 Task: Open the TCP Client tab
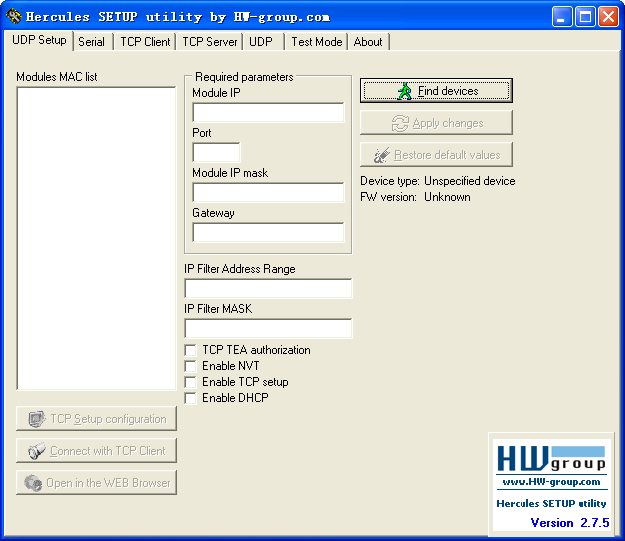(145, 42)
